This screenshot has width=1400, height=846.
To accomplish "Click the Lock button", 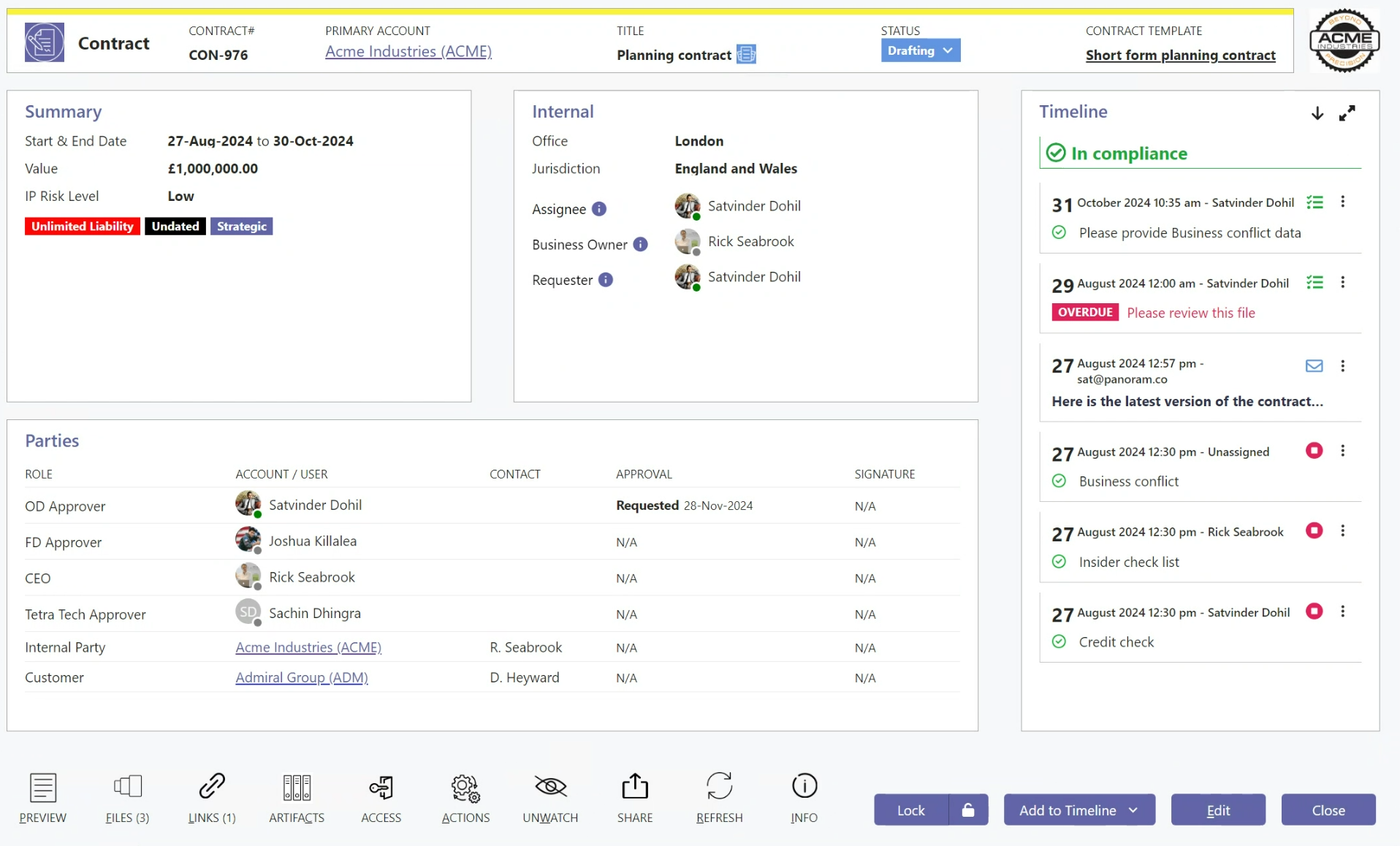I will (x=910, y=809).
